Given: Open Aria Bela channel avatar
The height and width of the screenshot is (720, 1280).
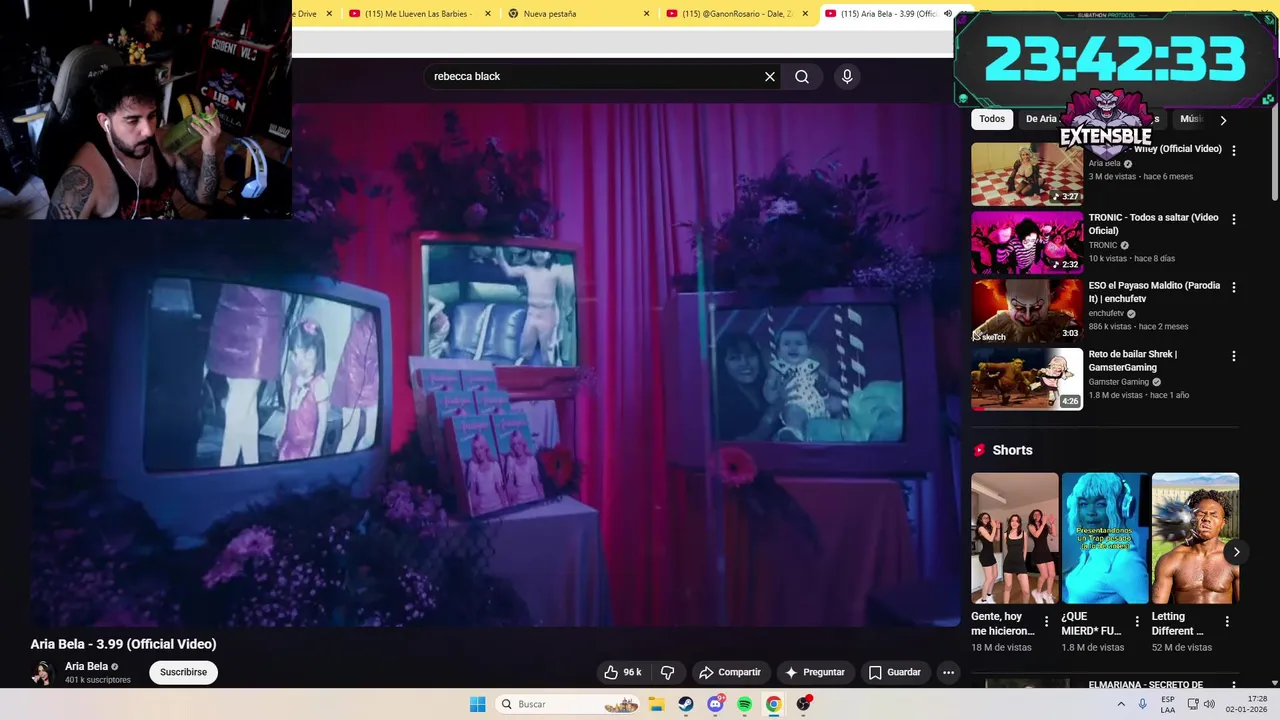Looking at the screenshot, I should click(x=42, y=672).
